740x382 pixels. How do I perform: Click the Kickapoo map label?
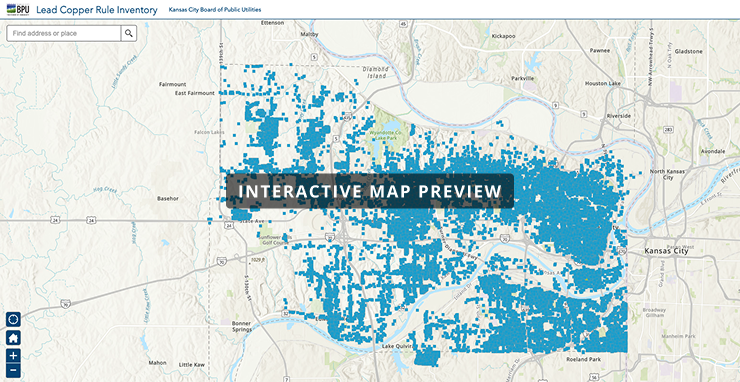tap(503, 36)
